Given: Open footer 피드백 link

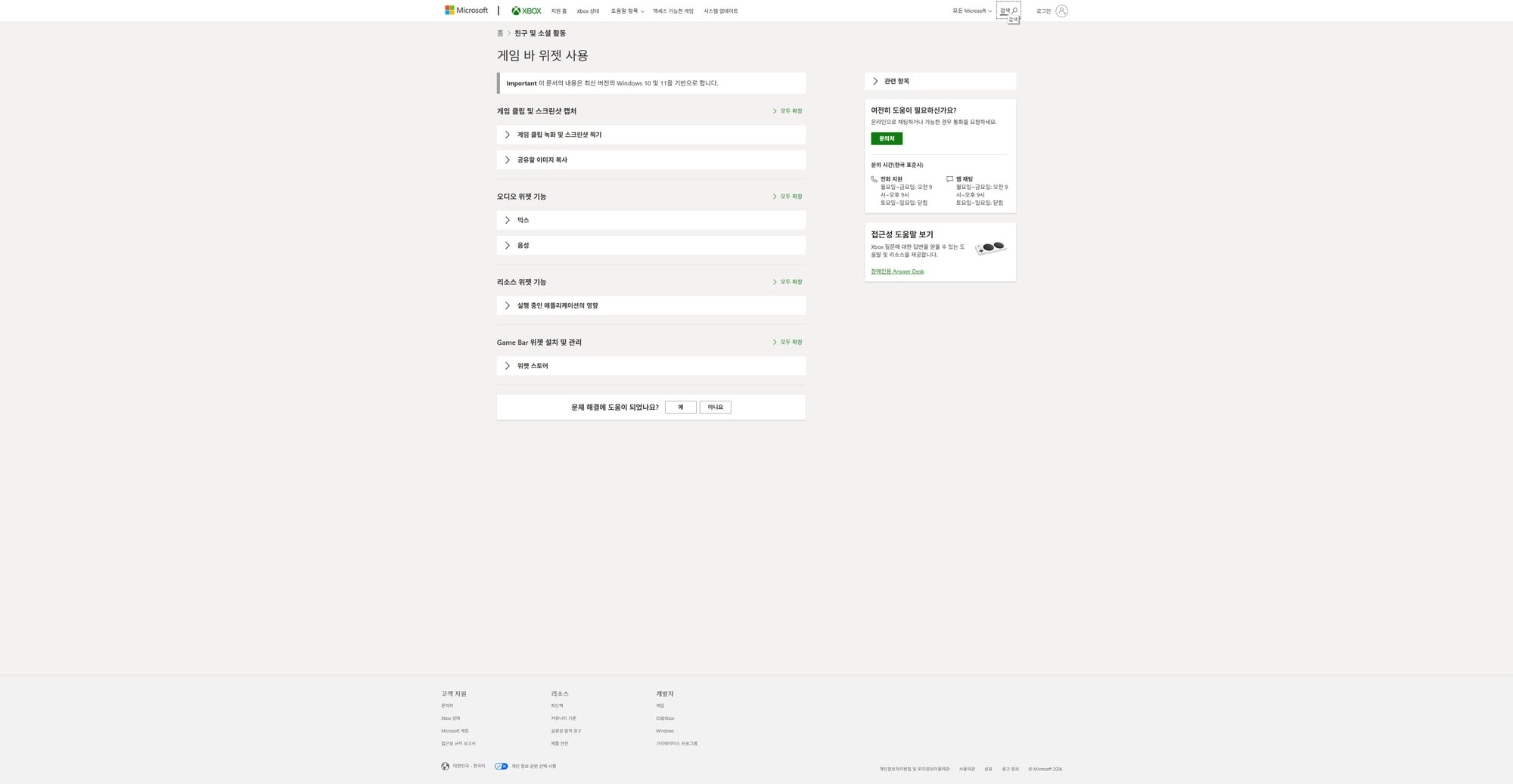Looking at the screenshot, I should pyautogui.click(x=558, y=706).
